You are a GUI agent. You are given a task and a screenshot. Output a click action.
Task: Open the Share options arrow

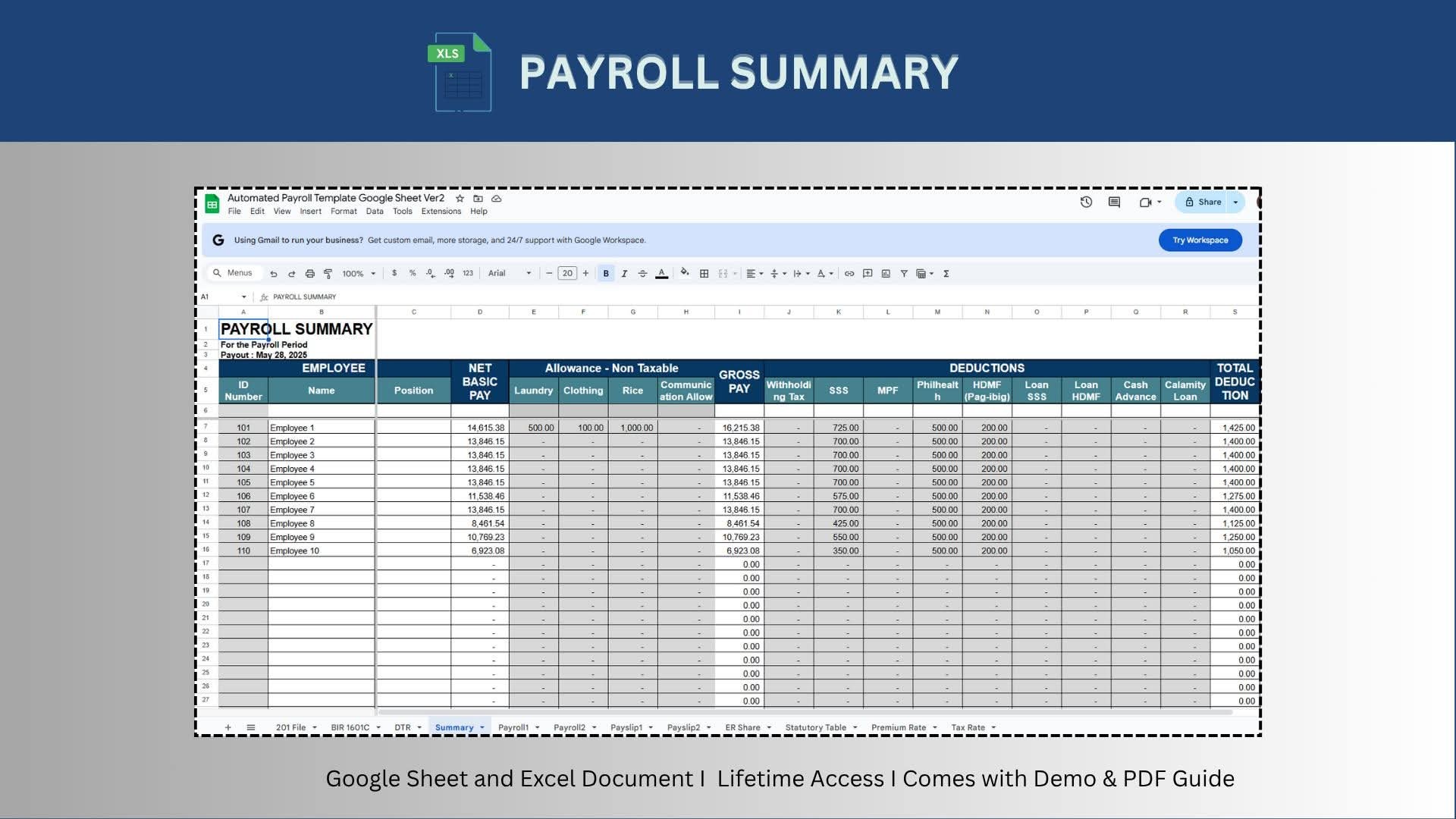point(1235,202)
